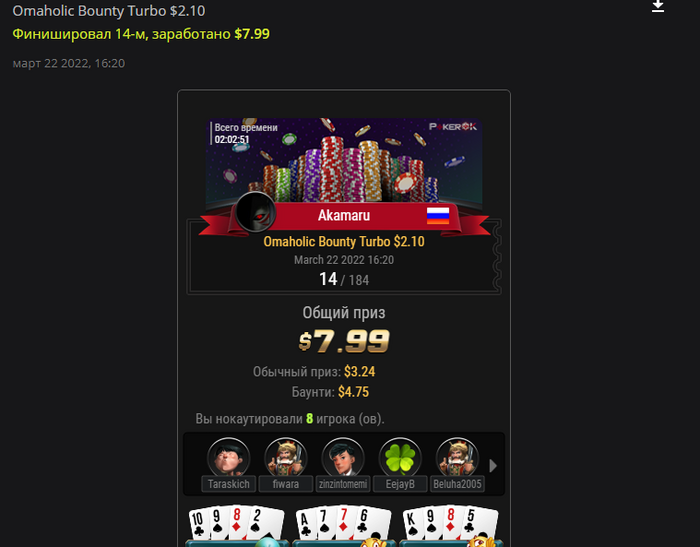
Task: Click zinzintomemi player avatar
Action: [343, 458]
